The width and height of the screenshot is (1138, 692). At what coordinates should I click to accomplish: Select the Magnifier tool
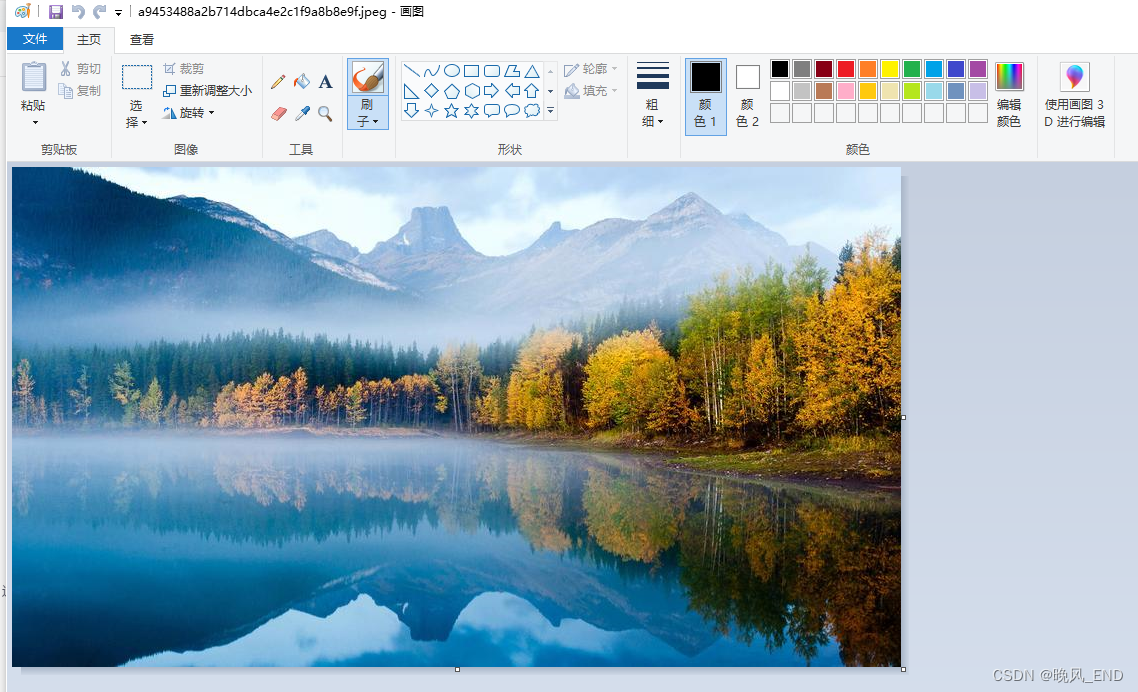coord(325,113)
